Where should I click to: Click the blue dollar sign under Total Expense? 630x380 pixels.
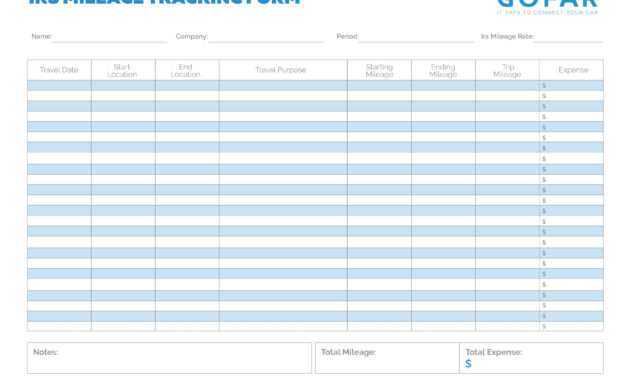(468, 364)
